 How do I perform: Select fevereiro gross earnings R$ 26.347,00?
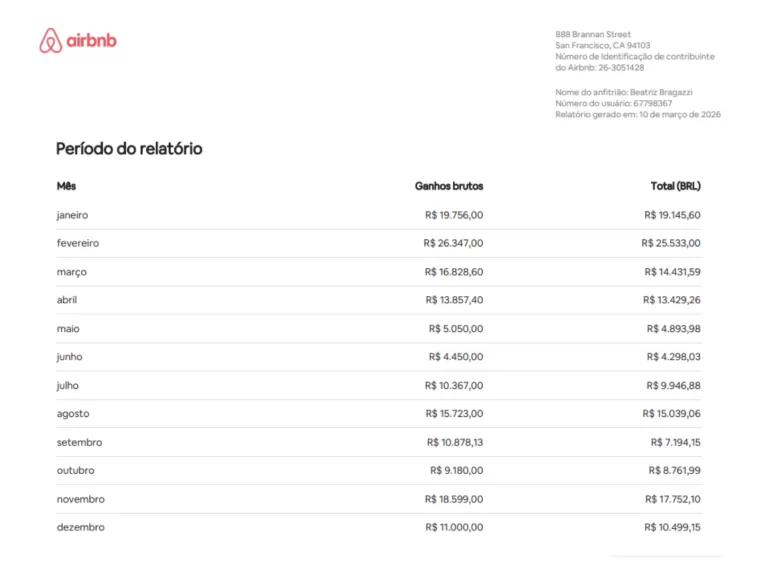453,243
